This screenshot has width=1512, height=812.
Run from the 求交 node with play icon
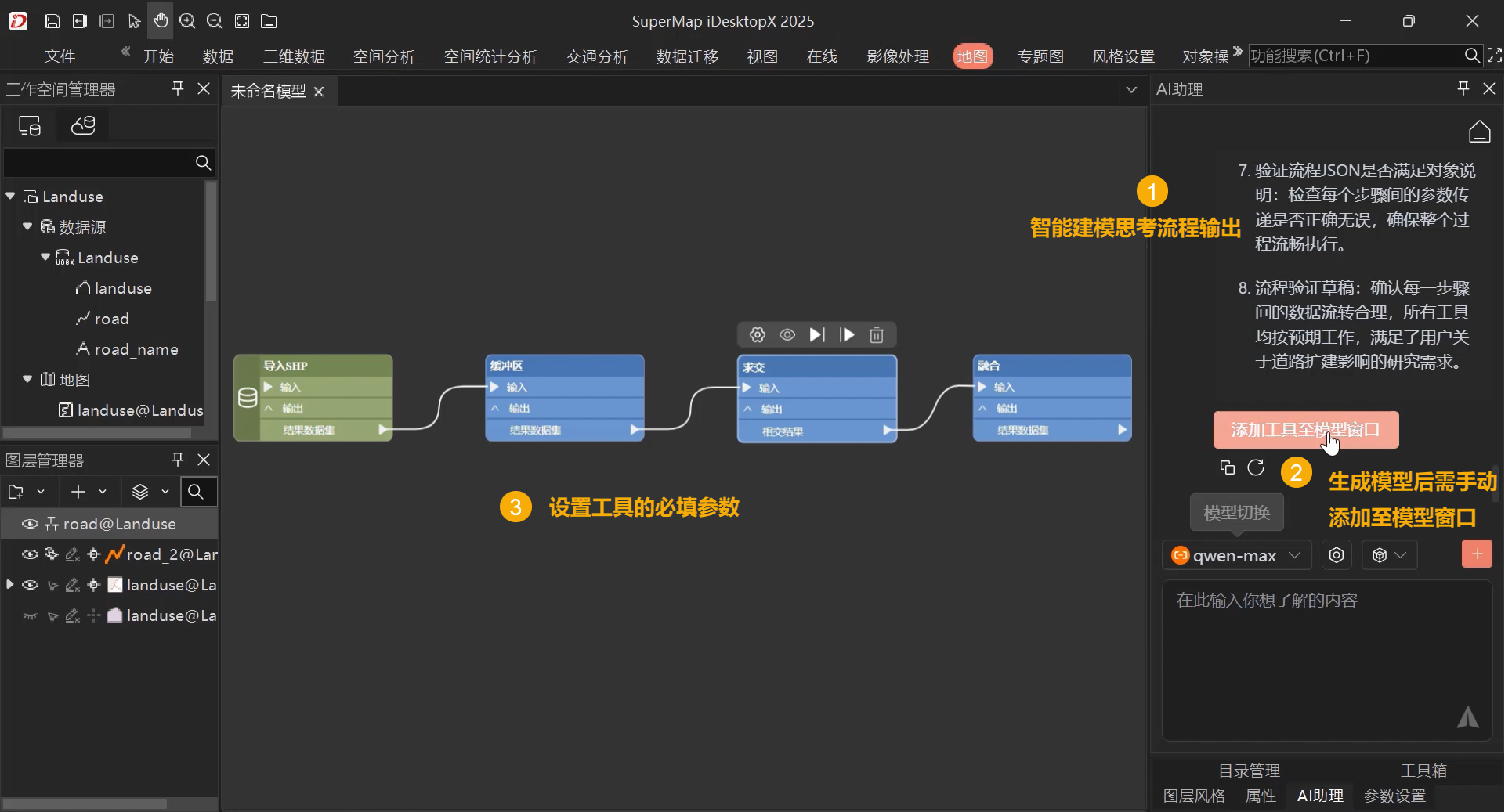847,335
